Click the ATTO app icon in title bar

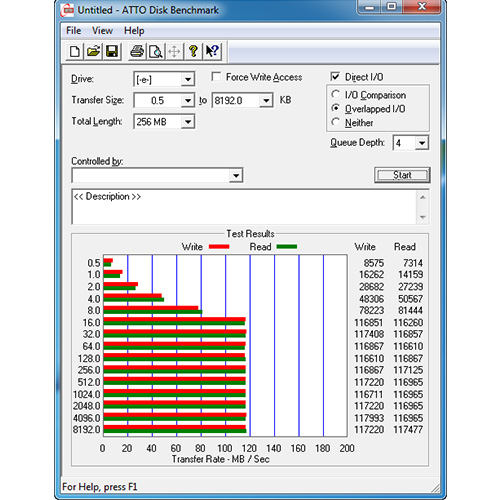[x=68, y=10]
